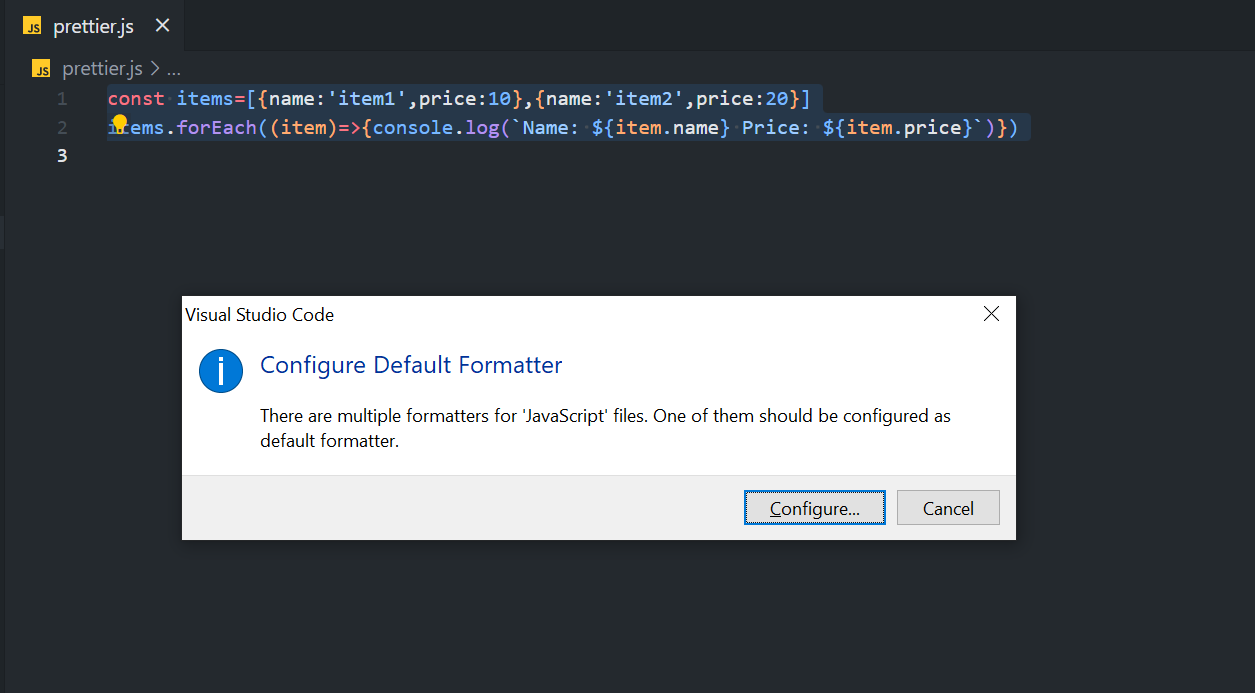Click the dialog message about multiple formatters
Viewport: 1255px width, 693px height.
pos(605,428)
